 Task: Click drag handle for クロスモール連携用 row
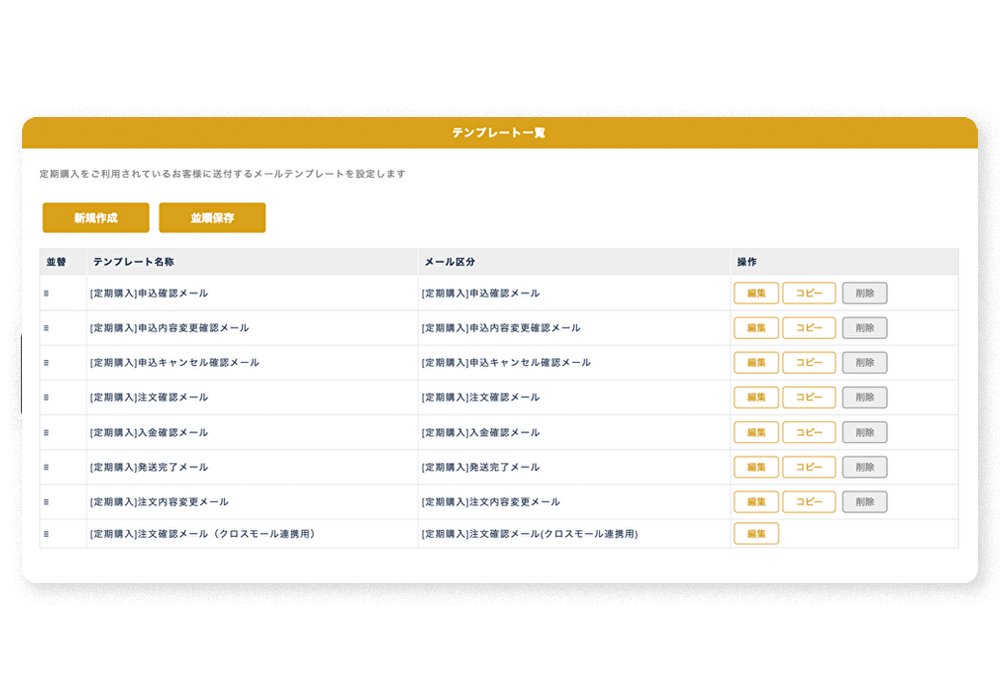pos(46,534)
